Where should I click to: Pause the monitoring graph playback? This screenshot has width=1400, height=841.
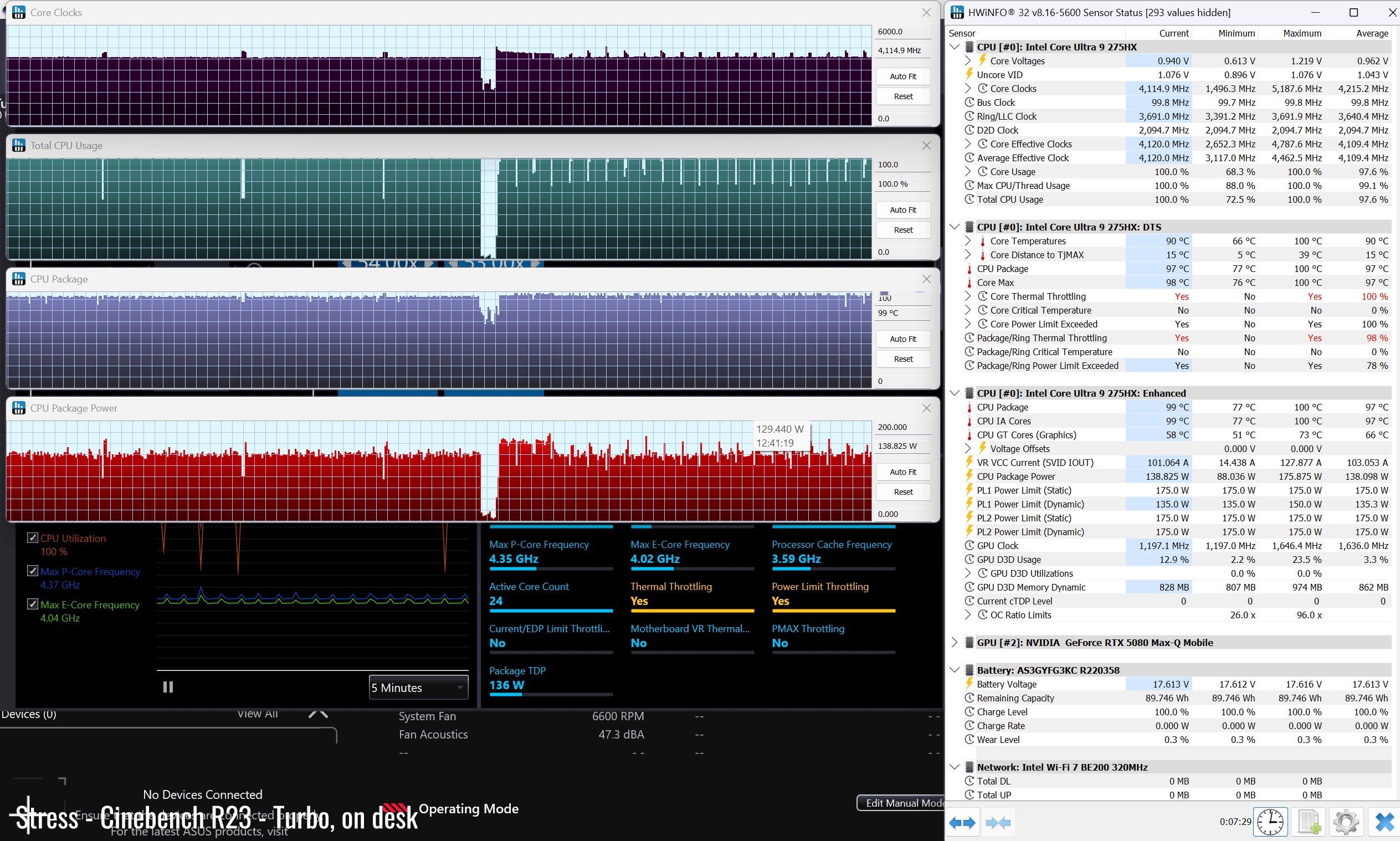click(168, 687)
